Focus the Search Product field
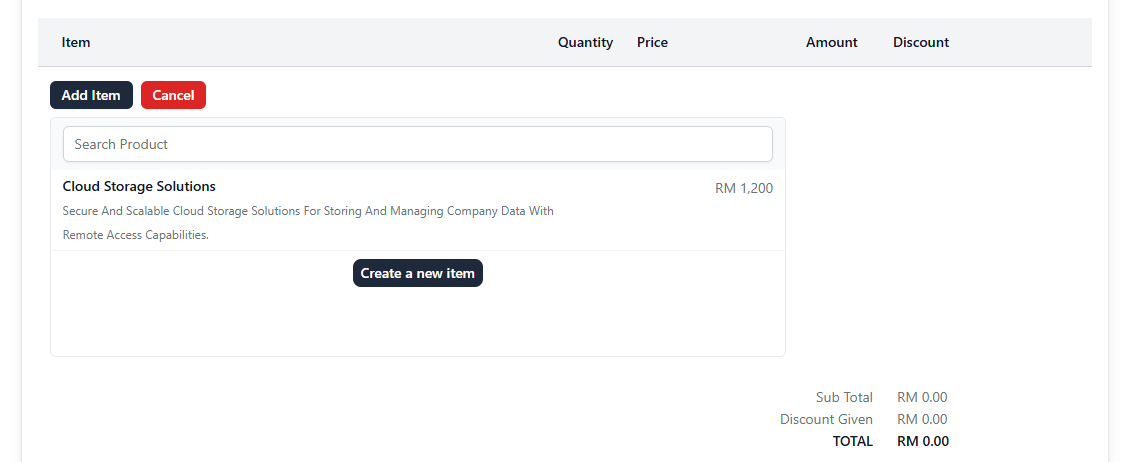 (418, 144)
